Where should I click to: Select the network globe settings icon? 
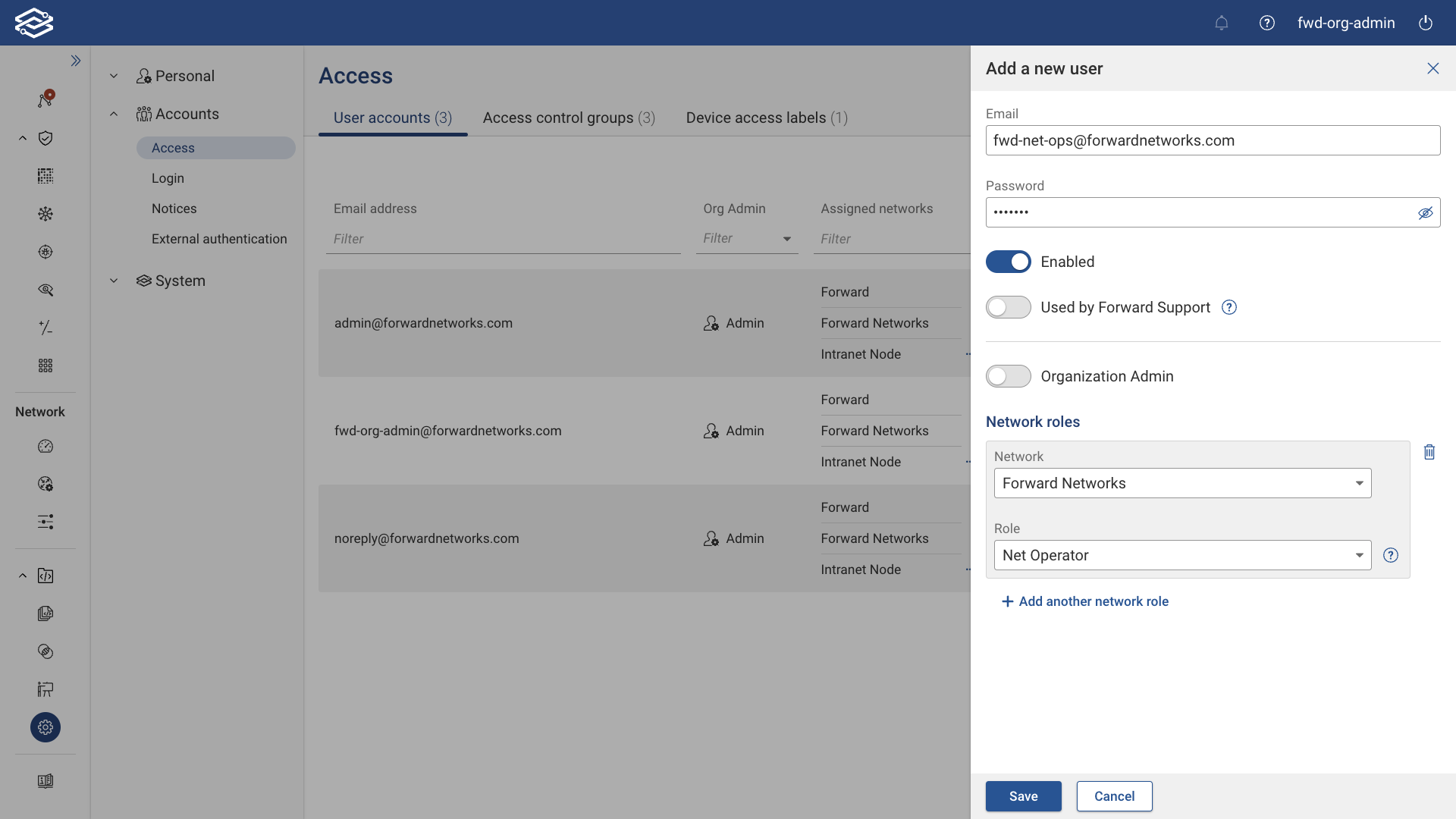click(x=45, y=484)
